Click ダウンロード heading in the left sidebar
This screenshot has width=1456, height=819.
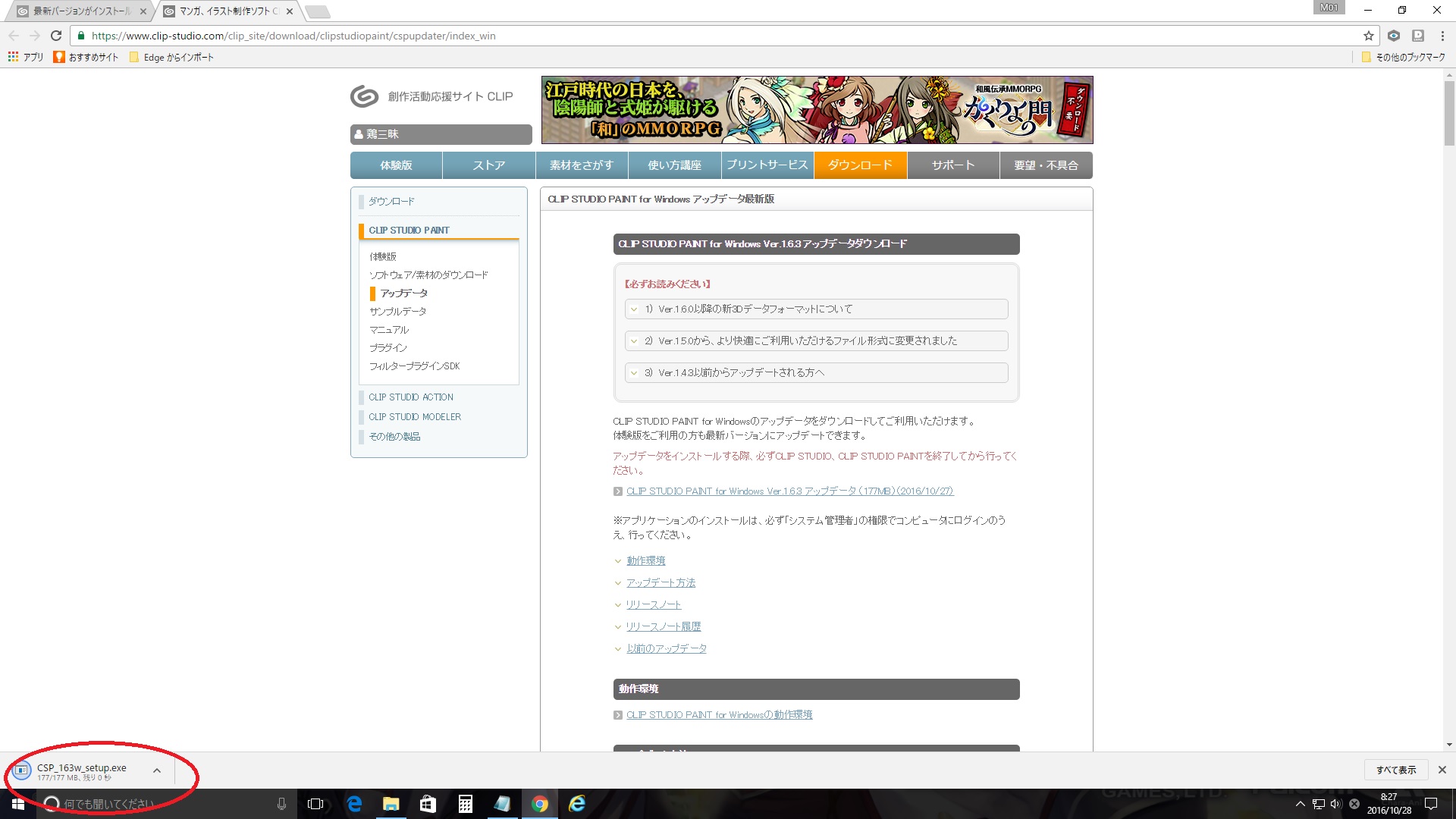point(391,202)
